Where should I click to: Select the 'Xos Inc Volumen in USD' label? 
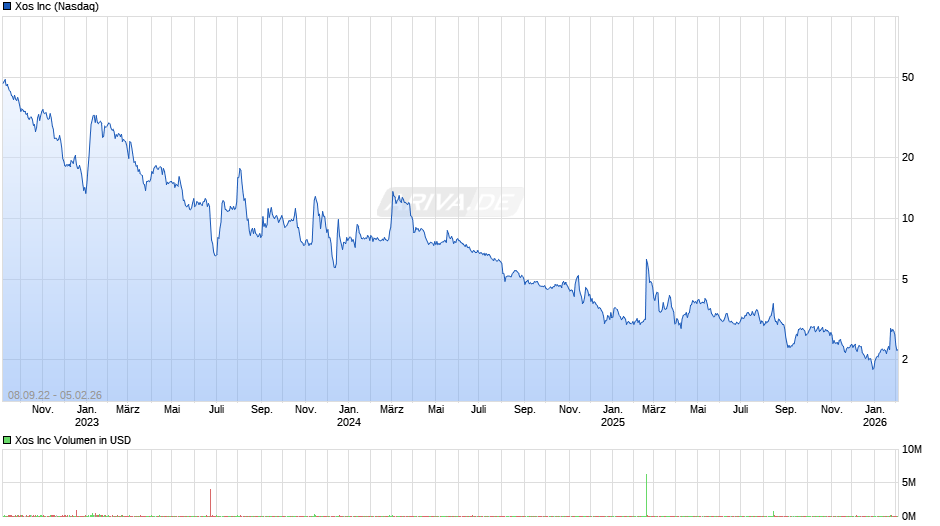(x=73, y=440)
